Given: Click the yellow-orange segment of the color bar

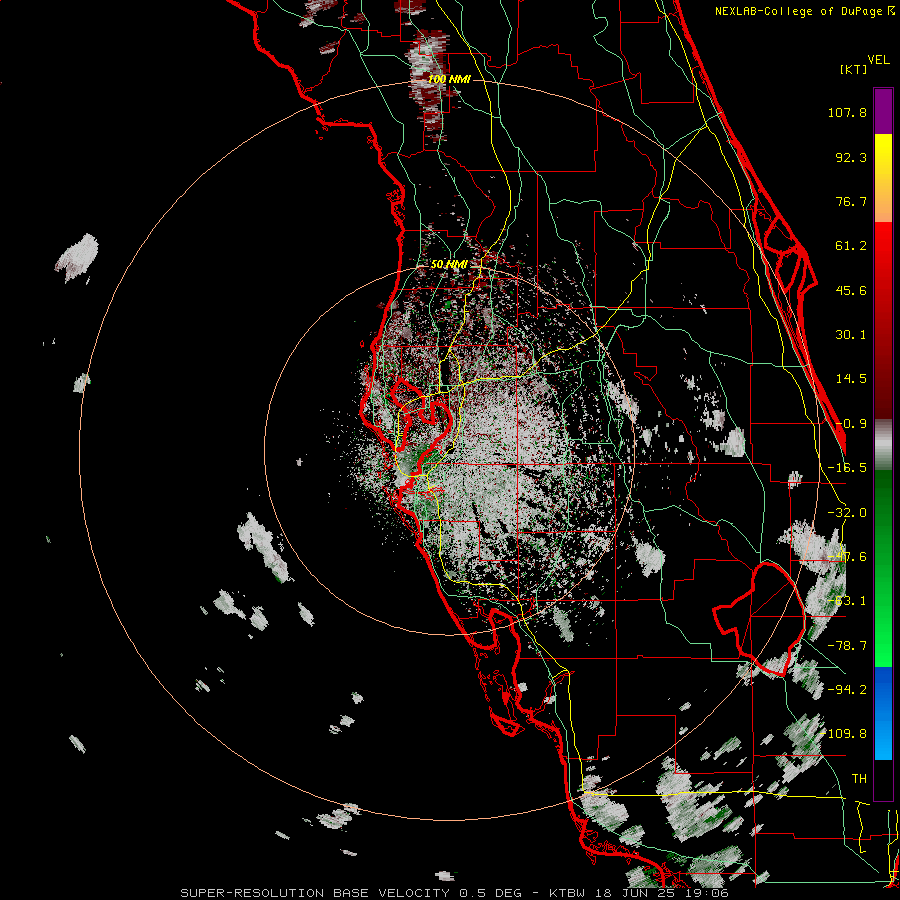Looking at the screenshot, I should (883, 178).
